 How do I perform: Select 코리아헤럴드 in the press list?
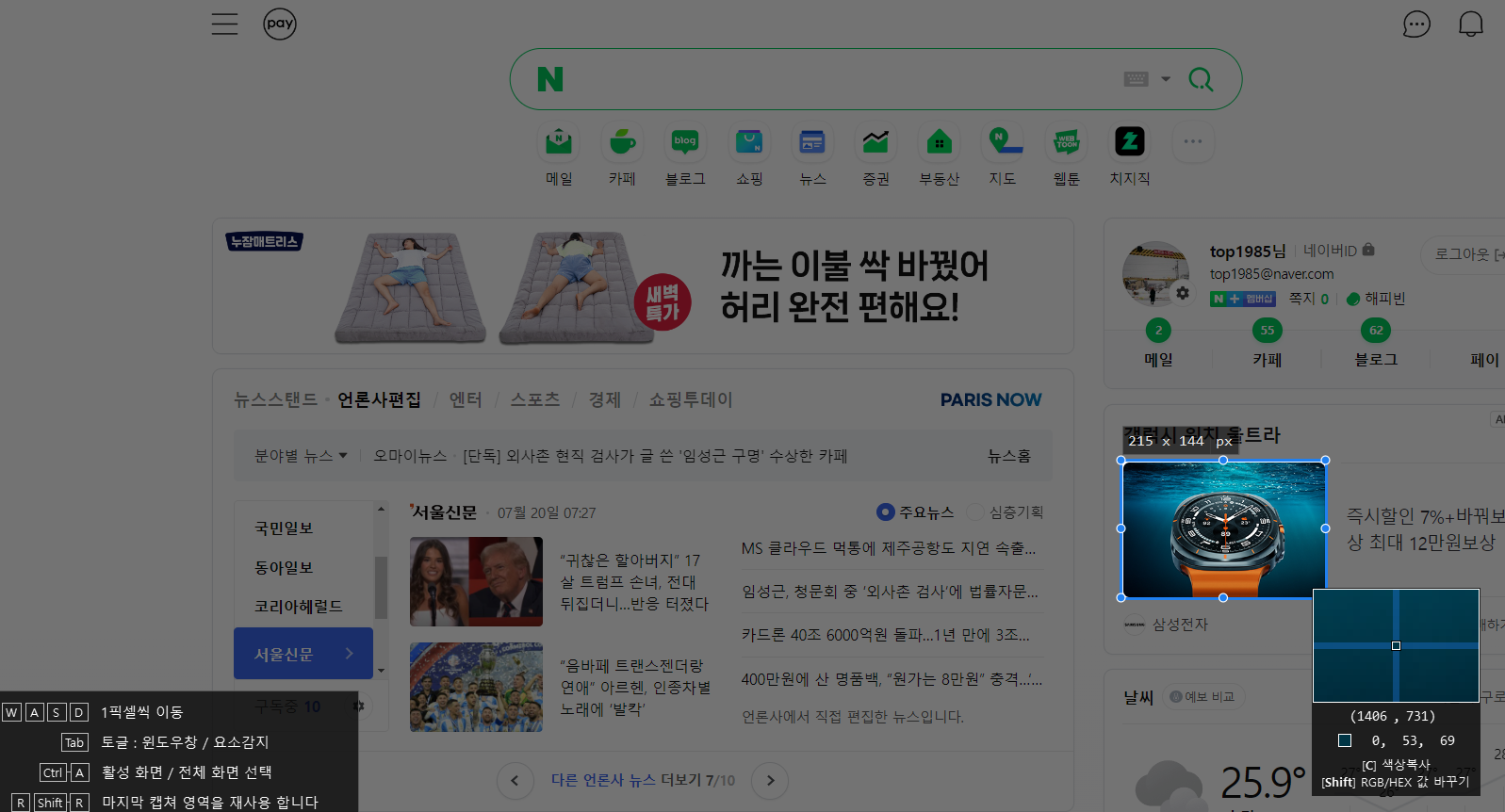coord(299,606)
